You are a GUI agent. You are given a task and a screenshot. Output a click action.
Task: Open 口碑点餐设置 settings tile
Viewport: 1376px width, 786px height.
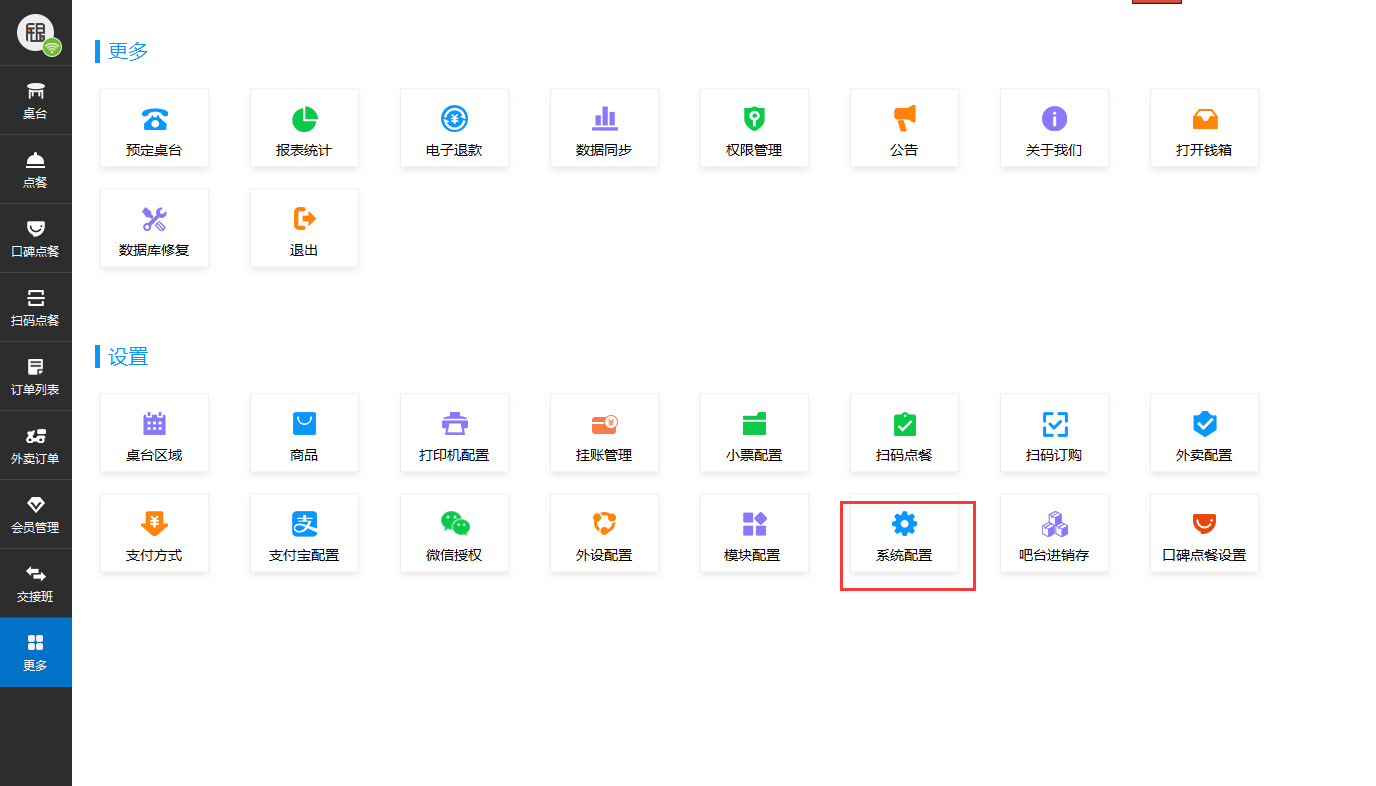click(1205, 533)
